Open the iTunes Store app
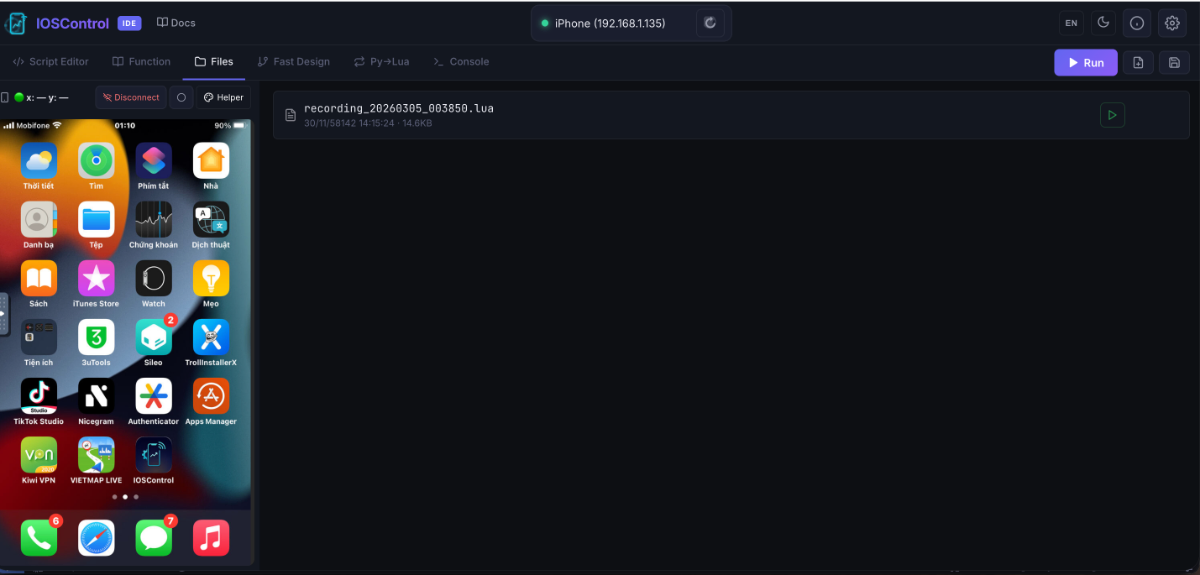The width and height of the screenshot is (1200, 575). [x=96, y=278]
